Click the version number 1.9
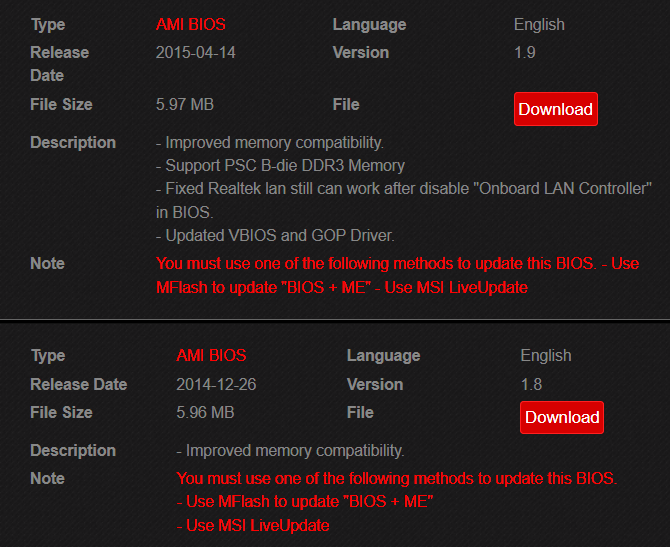The image size is (670, 547). pyautogui.click(x=525, y=52)
